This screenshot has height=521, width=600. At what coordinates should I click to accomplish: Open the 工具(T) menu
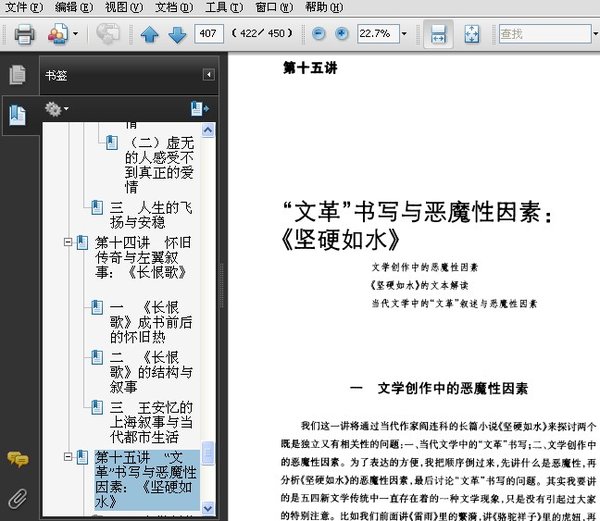pos(224,7)
